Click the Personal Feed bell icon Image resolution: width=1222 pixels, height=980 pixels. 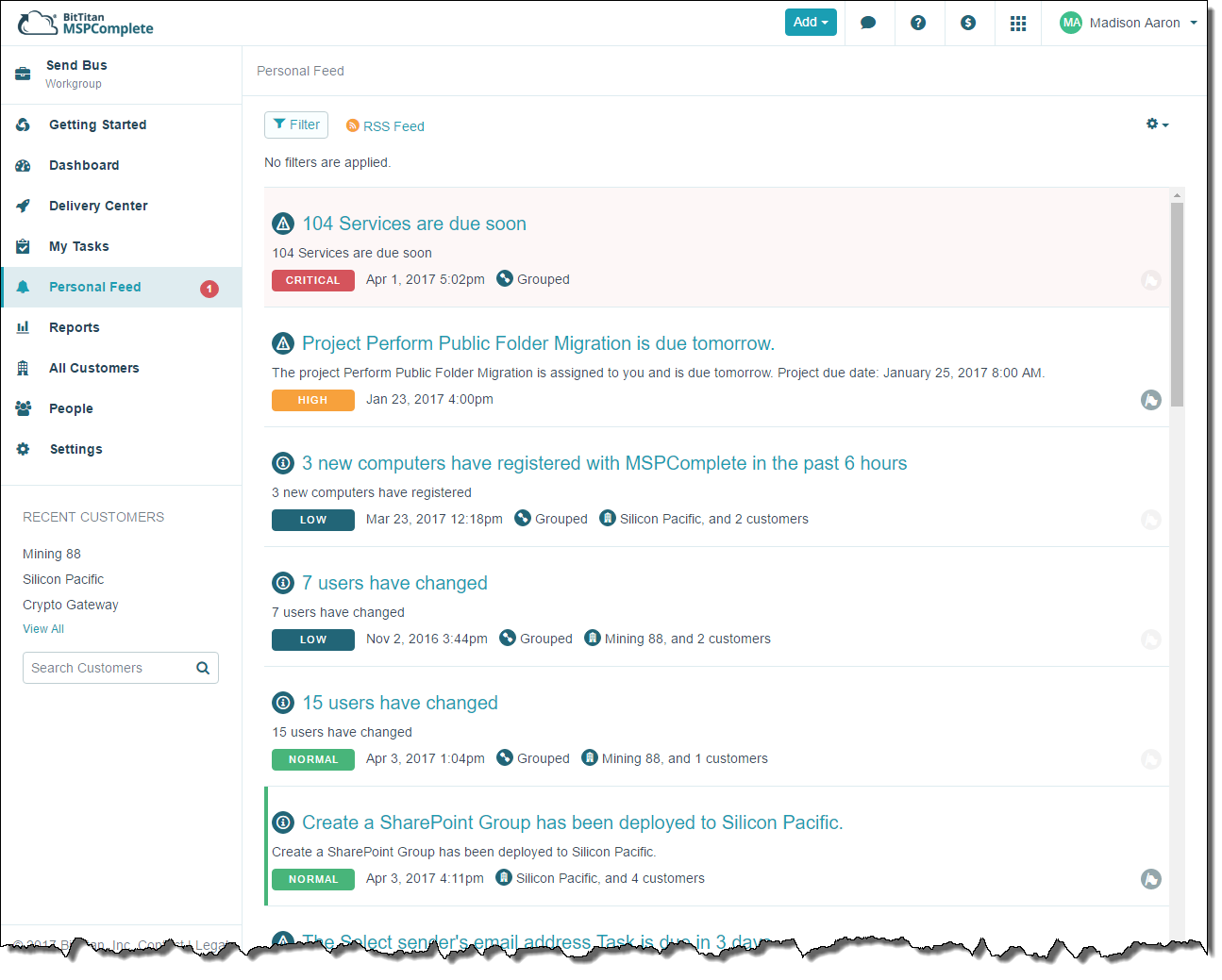coord(23,287)
